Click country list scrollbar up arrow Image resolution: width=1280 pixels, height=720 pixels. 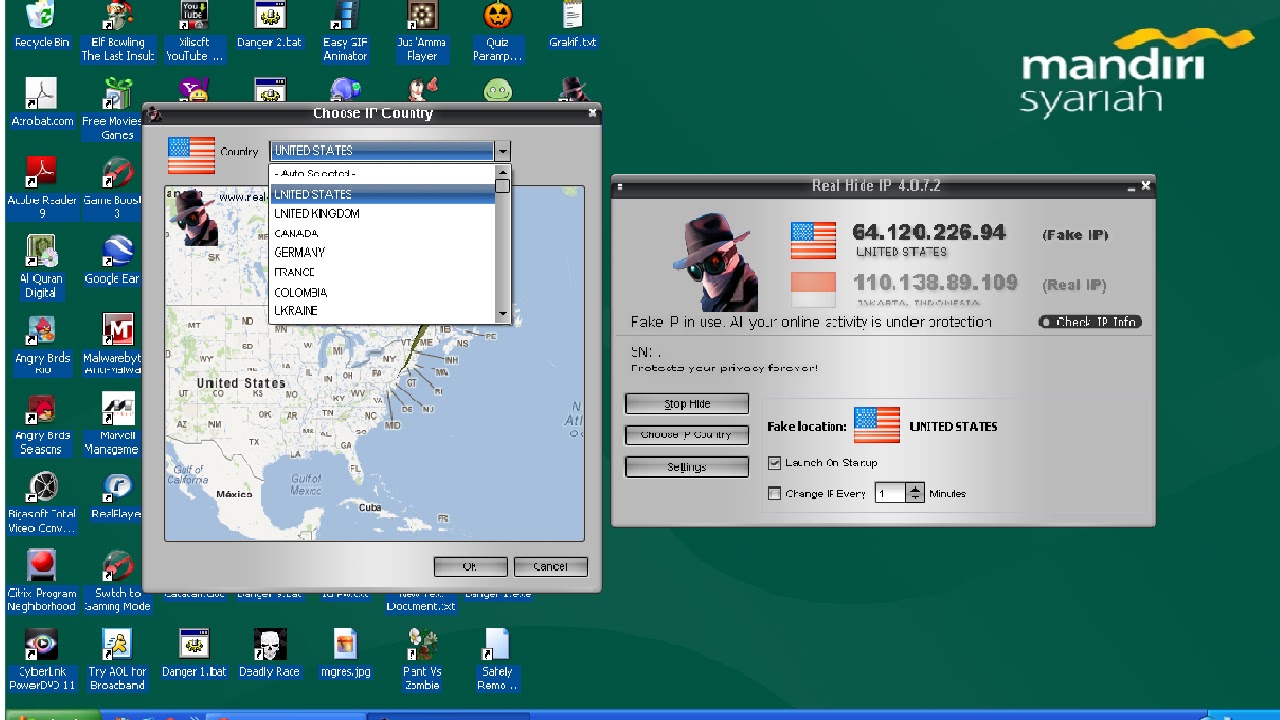click(x=503, y=172)
